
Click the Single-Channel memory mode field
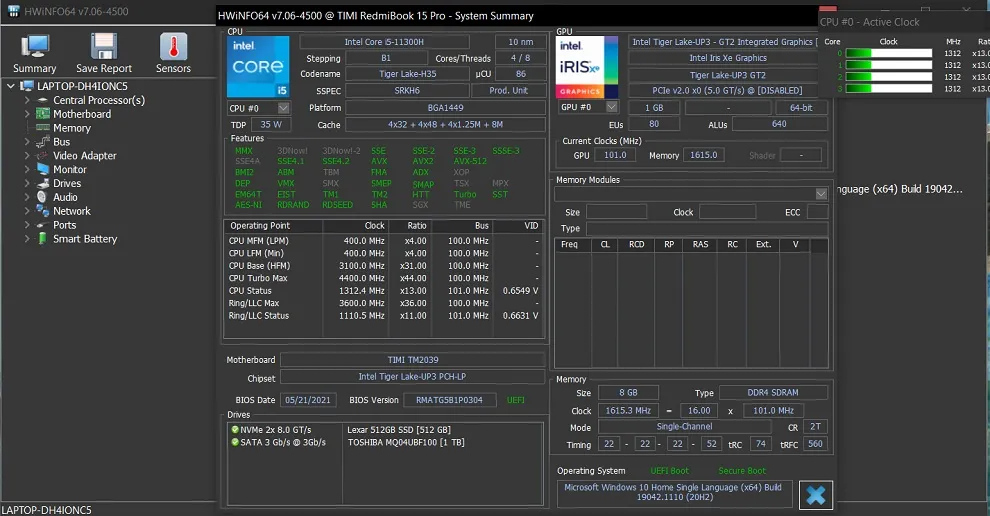pyautogui.click(x=684, y=427)
